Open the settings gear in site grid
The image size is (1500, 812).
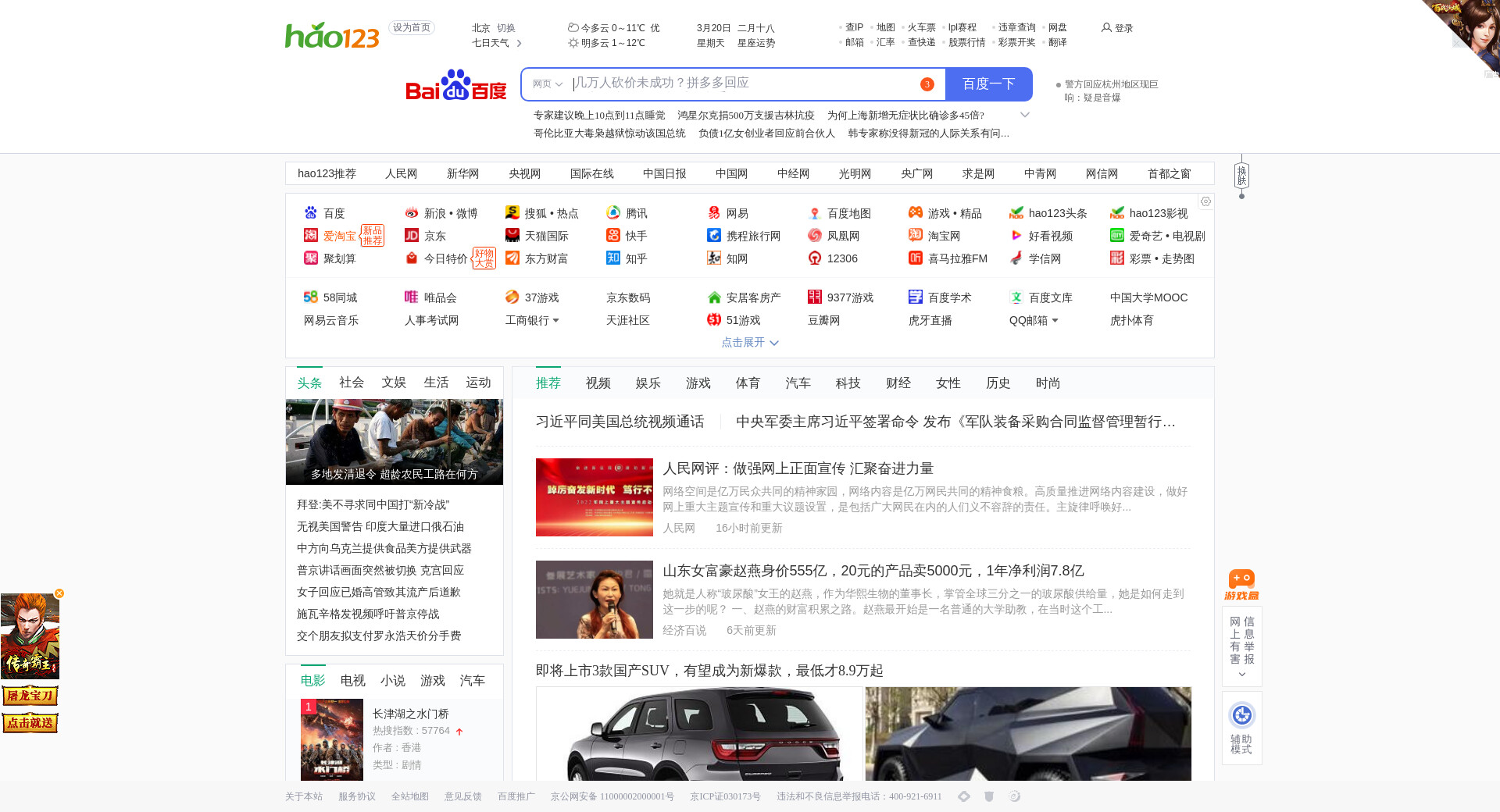[x=1205, y=201]
